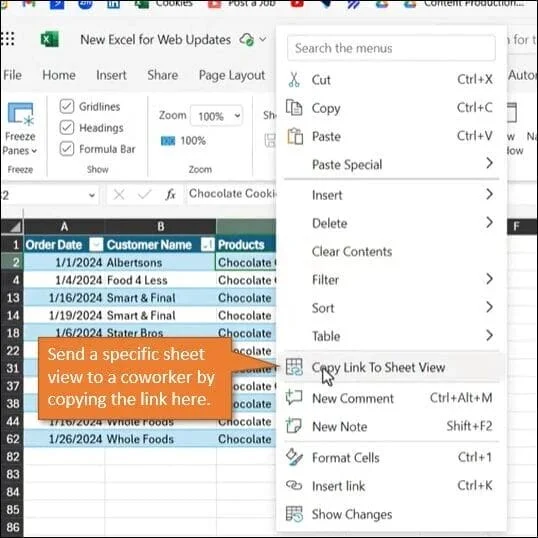Choose Cut from the context menu
538x538 pixels.
(391, 80)
